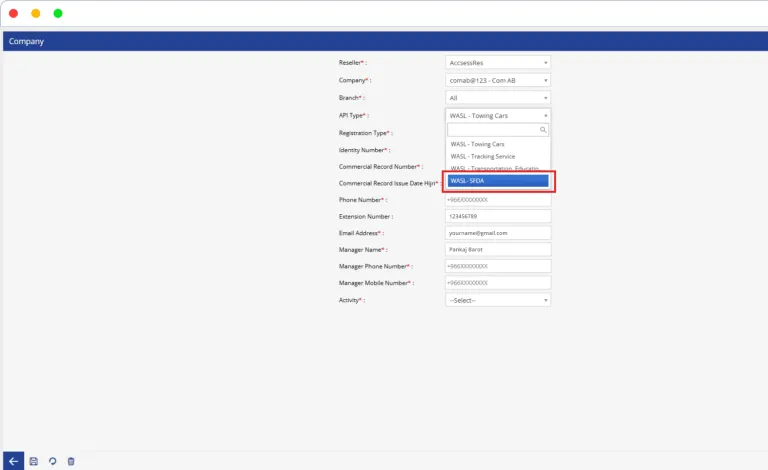The height and width of the screenshot is (470, 768).
Task: Click the green macOS maximize button
Action: 58,13
